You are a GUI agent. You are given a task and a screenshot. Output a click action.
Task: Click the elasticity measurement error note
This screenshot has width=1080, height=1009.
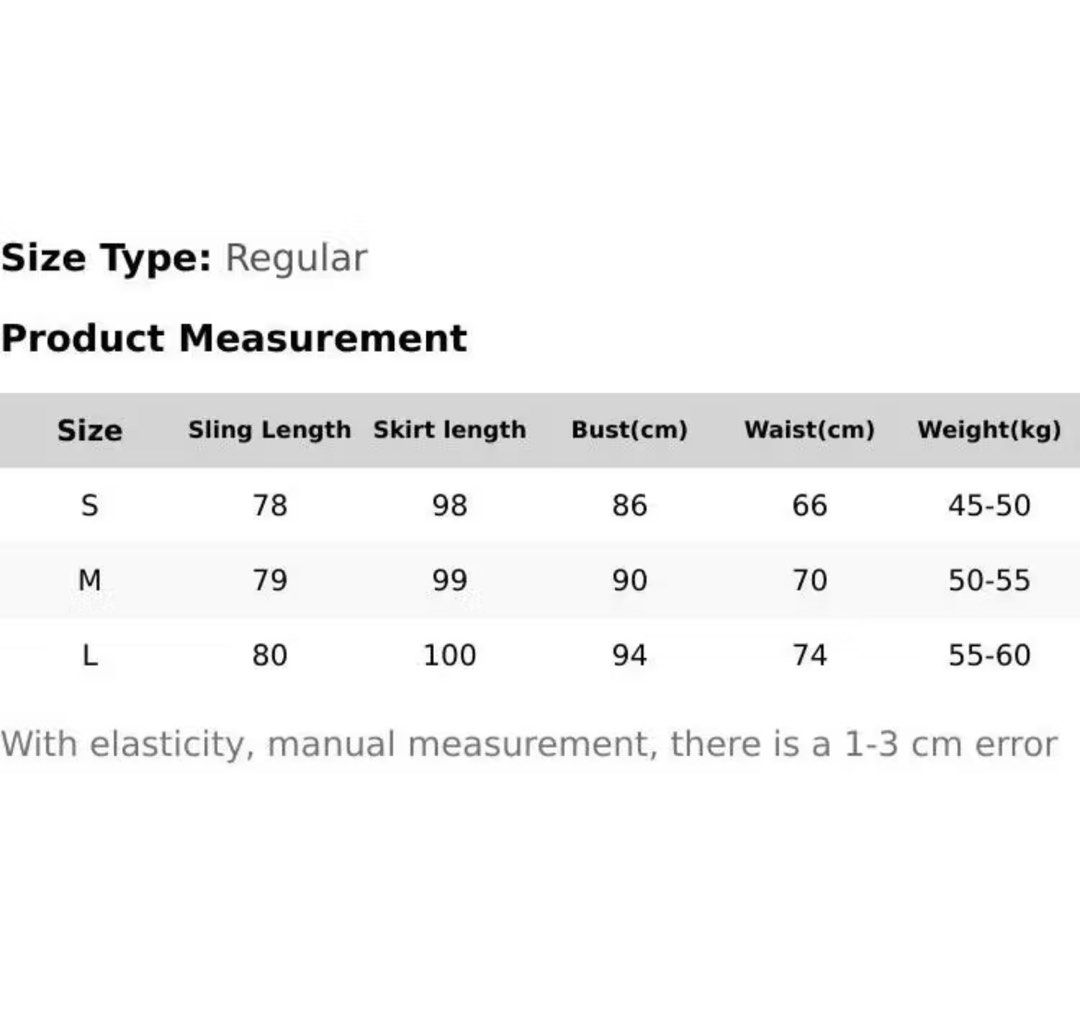pos(529,745)
